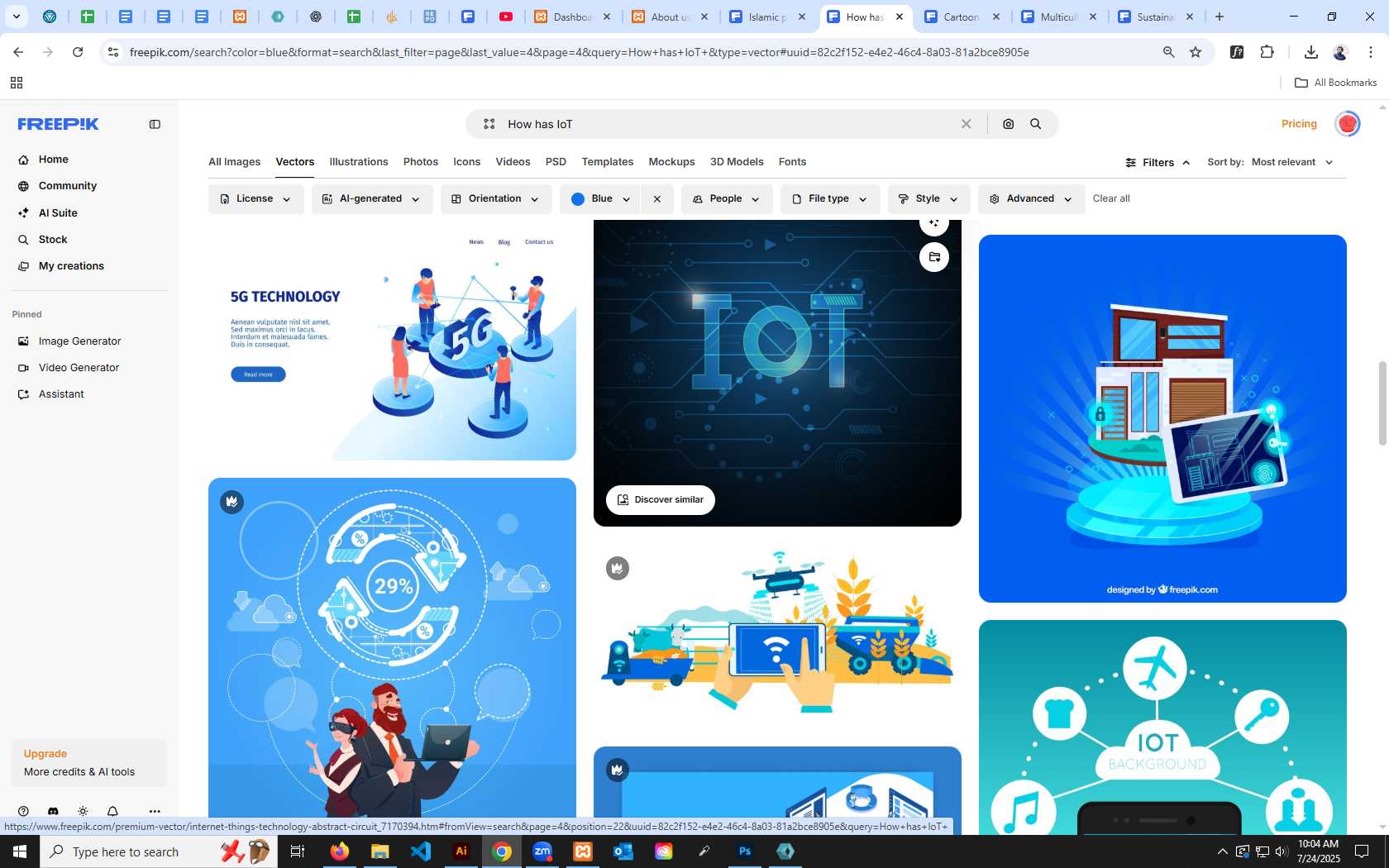
Task: Reload the page
Action: tap(78, 52)
